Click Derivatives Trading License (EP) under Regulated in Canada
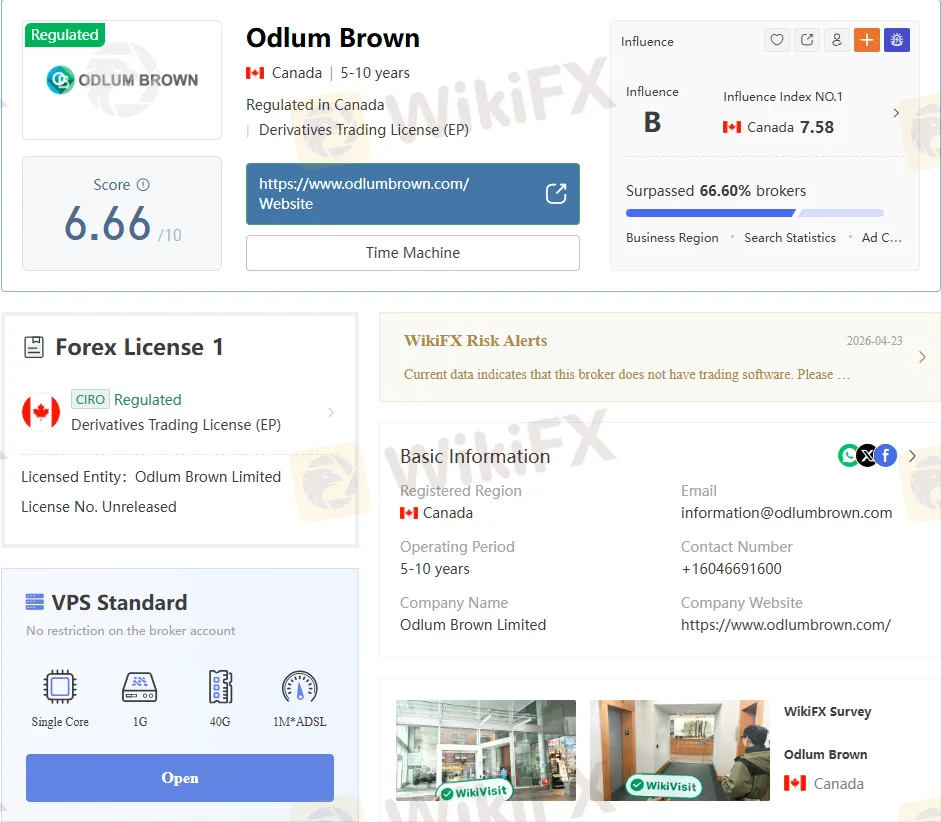 point(364,130)
